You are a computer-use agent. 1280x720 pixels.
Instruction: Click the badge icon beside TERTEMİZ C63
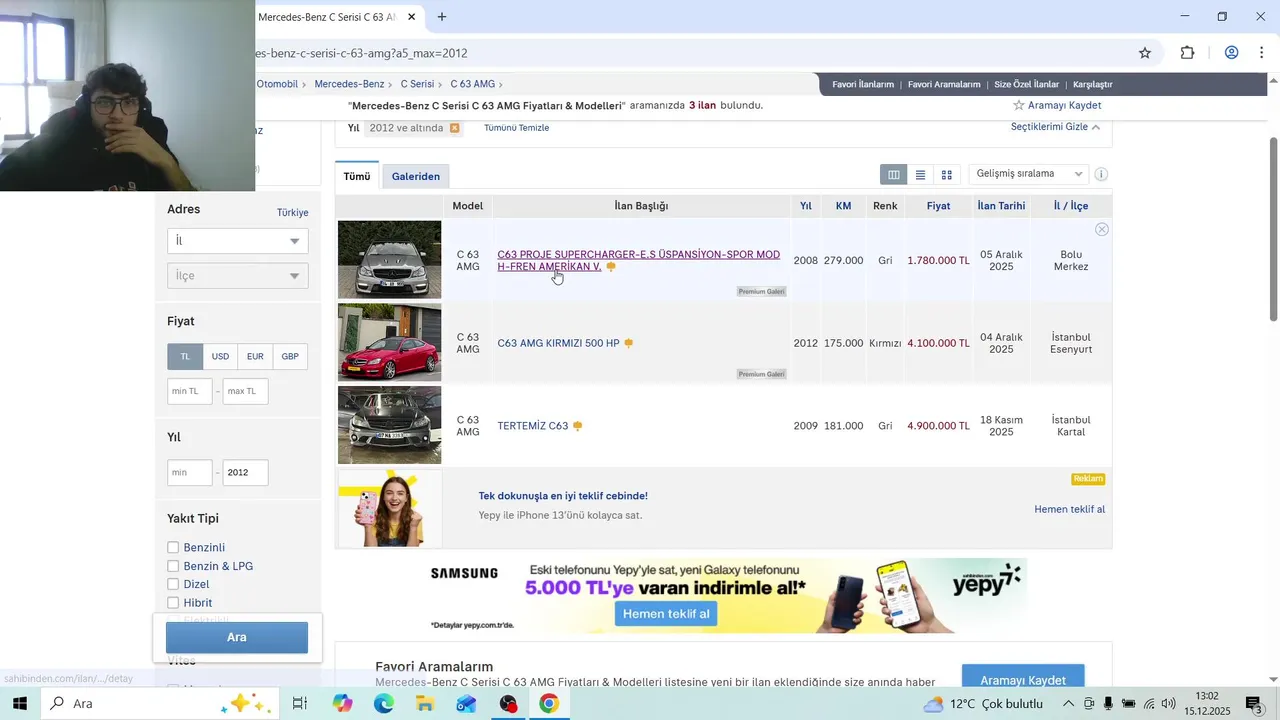tap(577, 426)
